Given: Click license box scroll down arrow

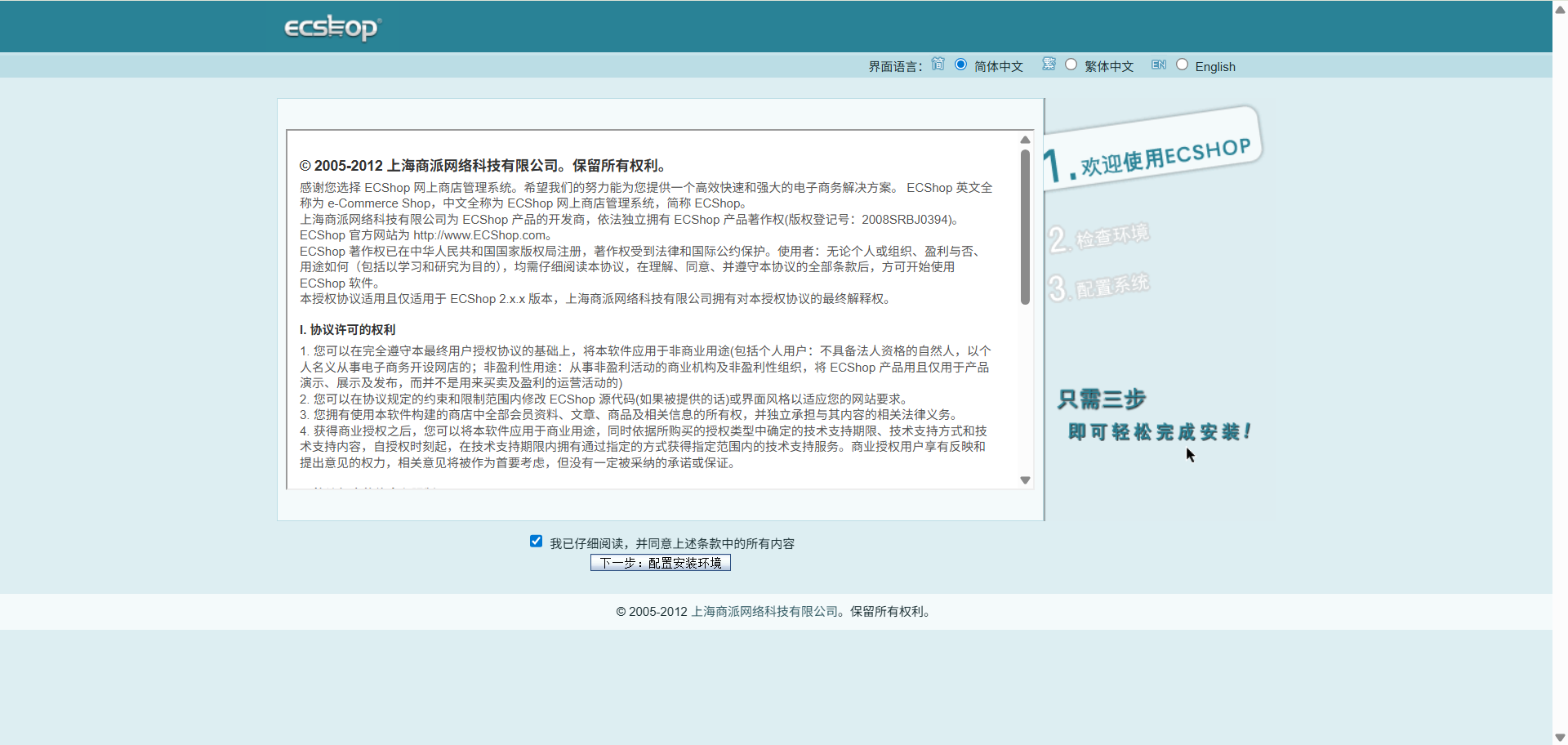Looking at the screenshot, I should click(1025, 480).
